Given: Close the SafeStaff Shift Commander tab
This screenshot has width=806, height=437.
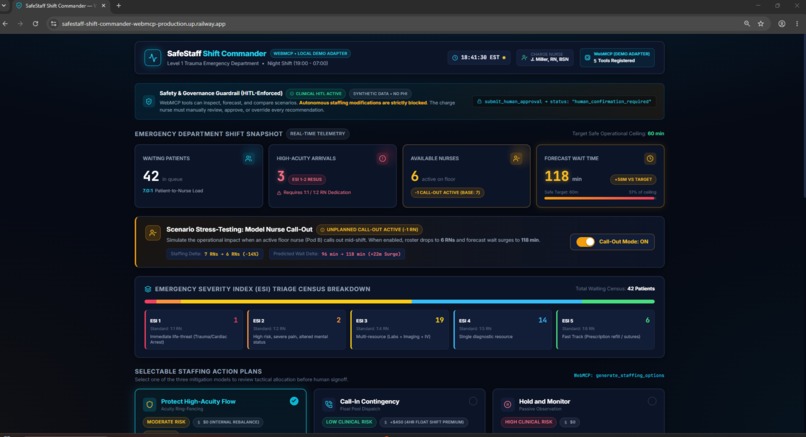Looking at the screenshot, I should coord(103,6).
